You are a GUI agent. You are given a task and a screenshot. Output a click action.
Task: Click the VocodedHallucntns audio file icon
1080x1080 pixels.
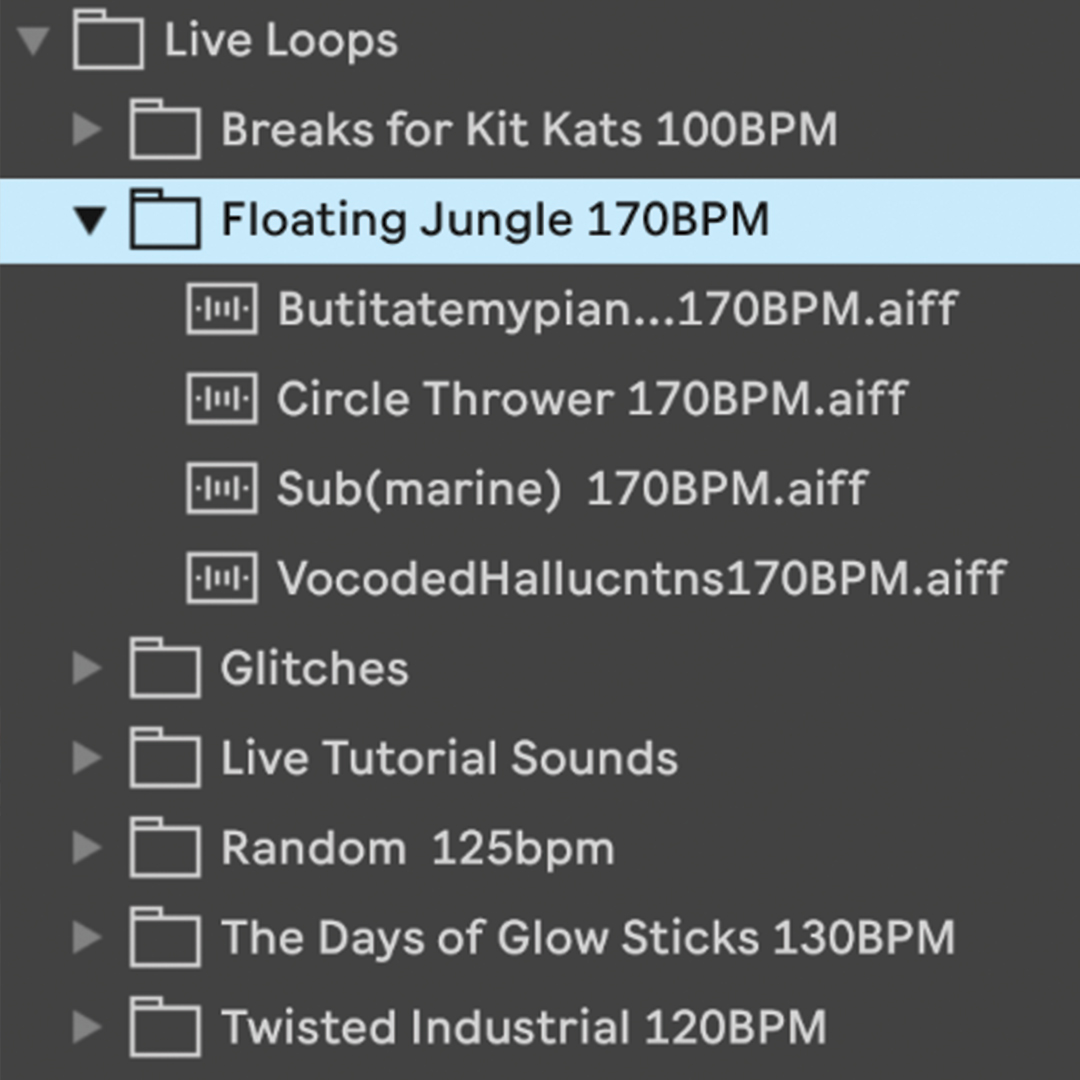coord(222,578)
